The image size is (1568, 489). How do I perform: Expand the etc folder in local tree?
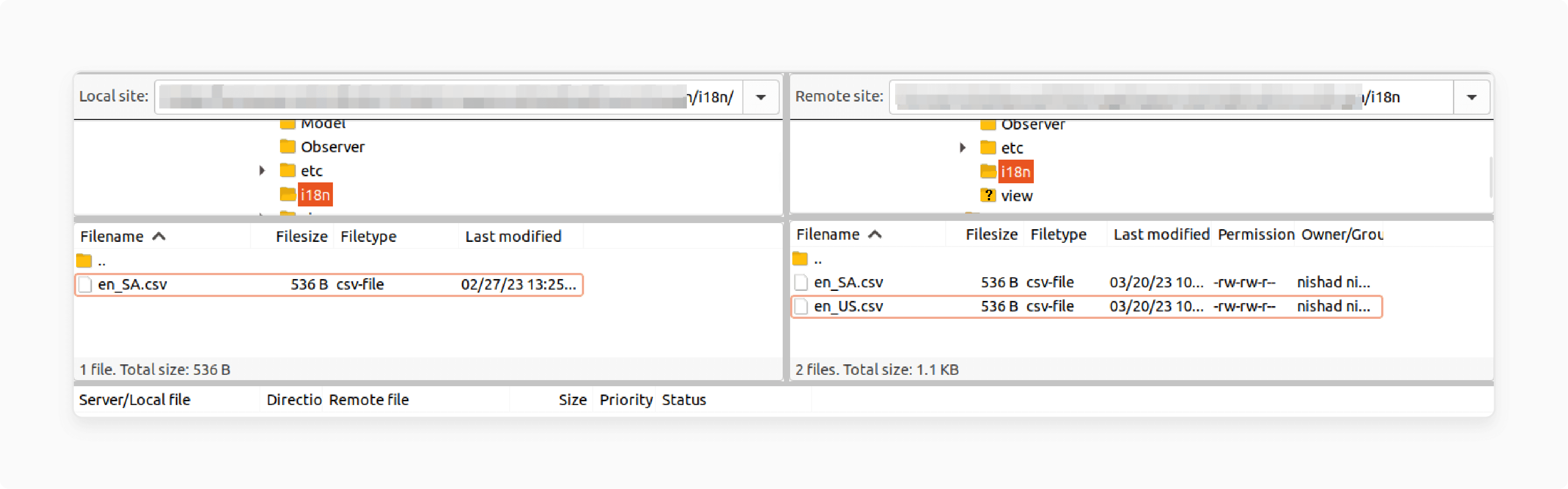click(262, 171)
